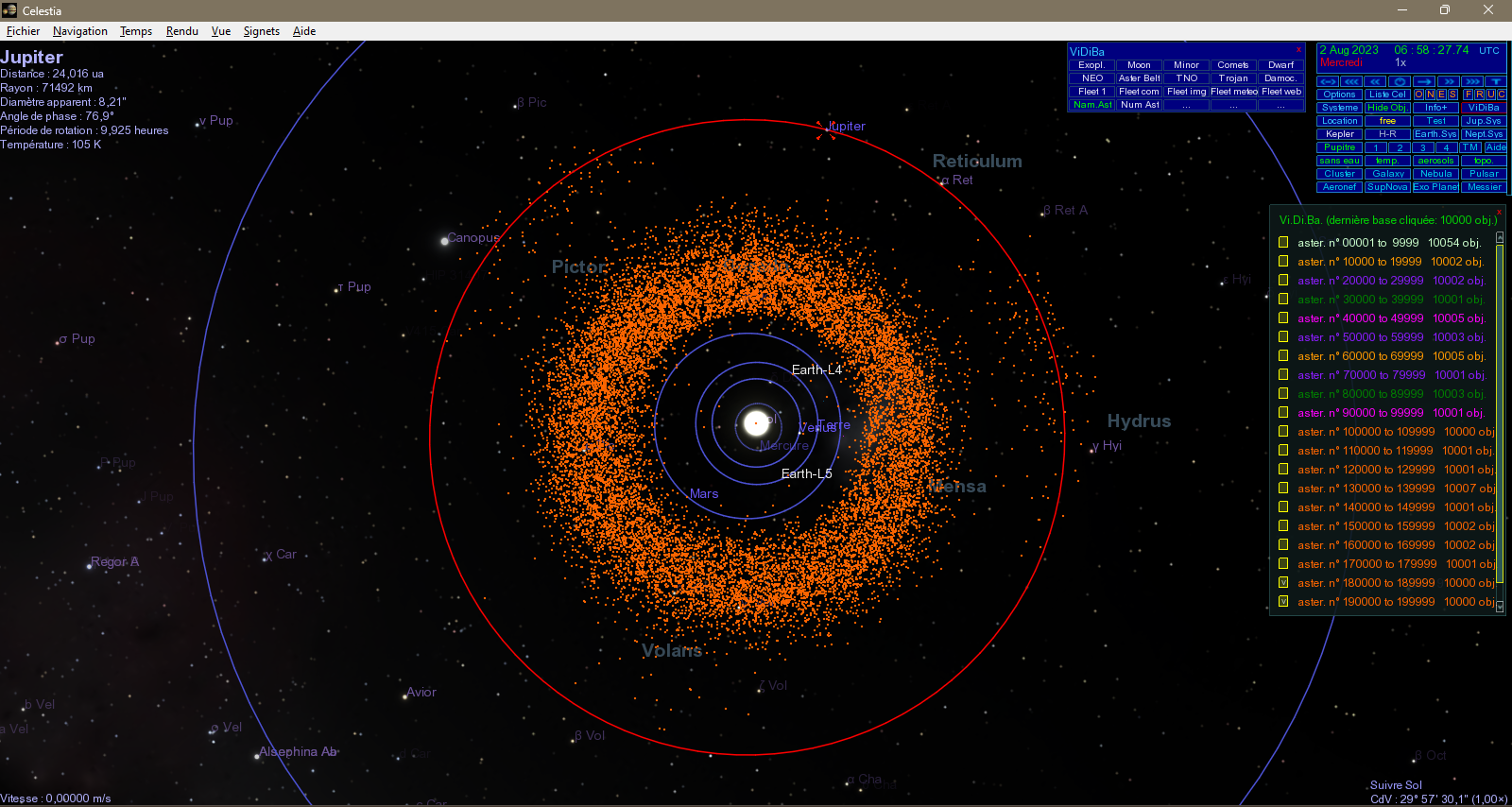The width and height of the screenshot is (1512, 807).
Task: Click the Liste Cel button
Action: tap(1387, 94)
